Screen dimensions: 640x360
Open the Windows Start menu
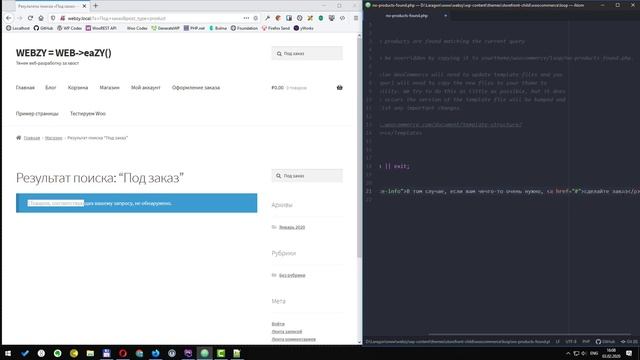(8, 353)
